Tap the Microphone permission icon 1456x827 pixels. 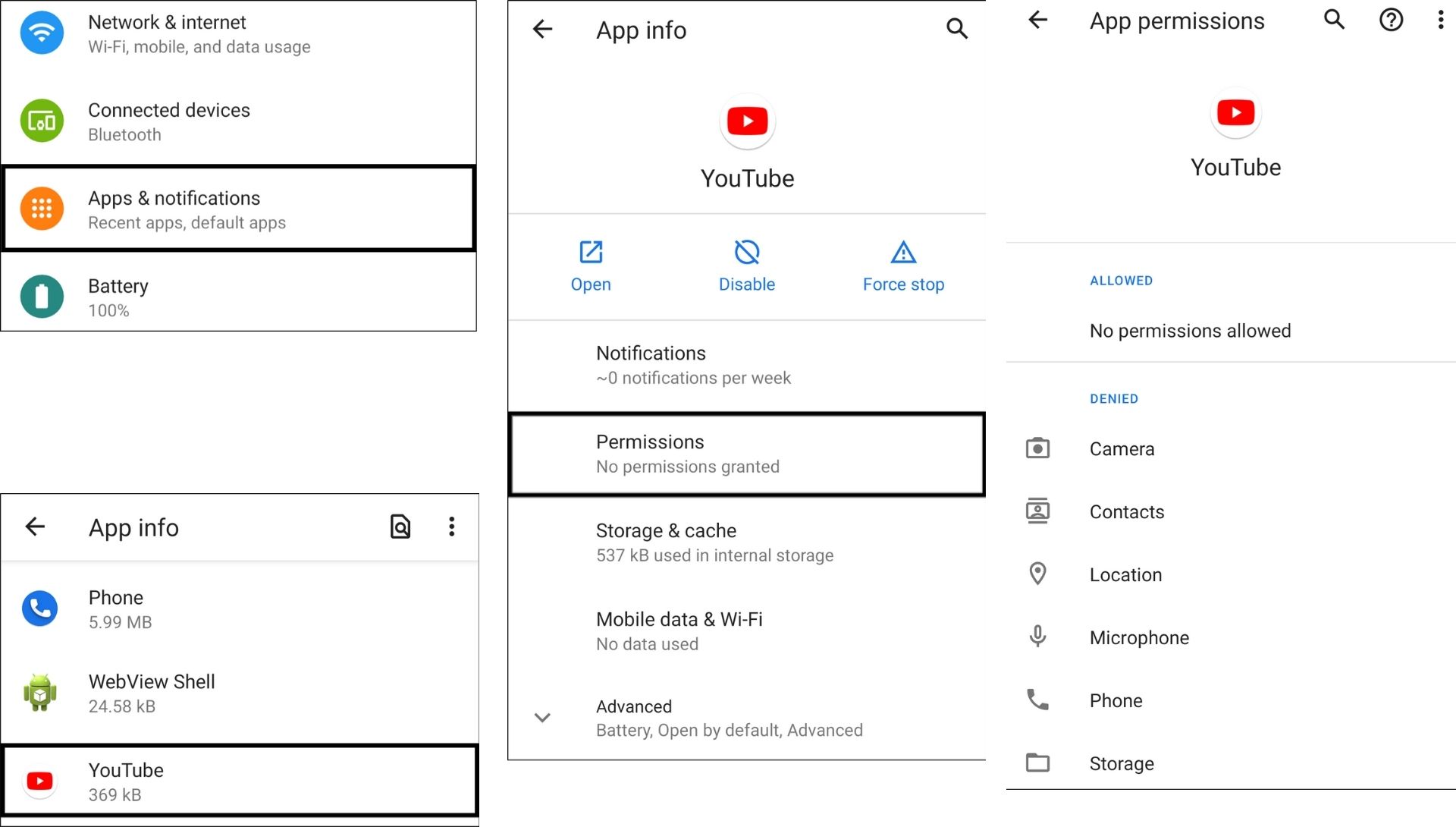(1037, 636)
